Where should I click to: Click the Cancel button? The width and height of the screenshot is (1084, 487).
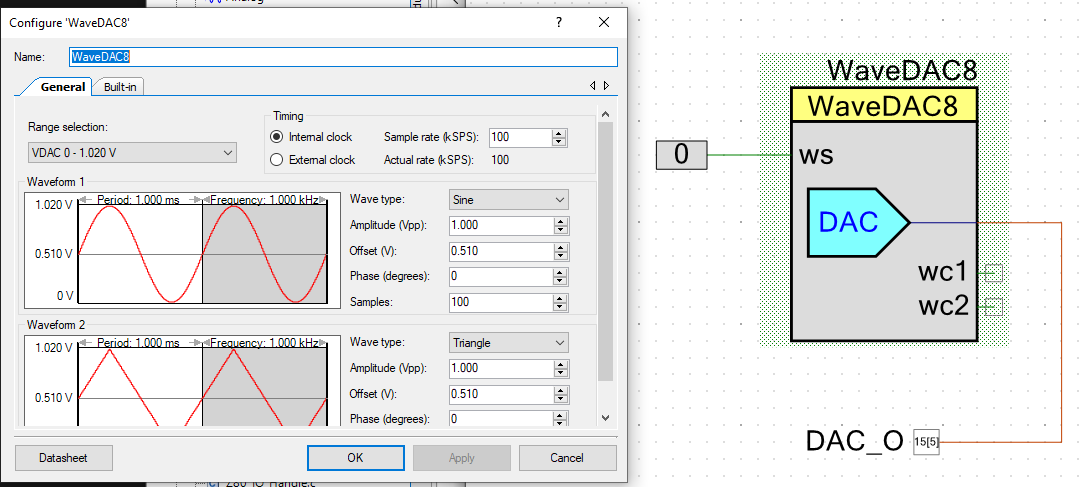566,458
